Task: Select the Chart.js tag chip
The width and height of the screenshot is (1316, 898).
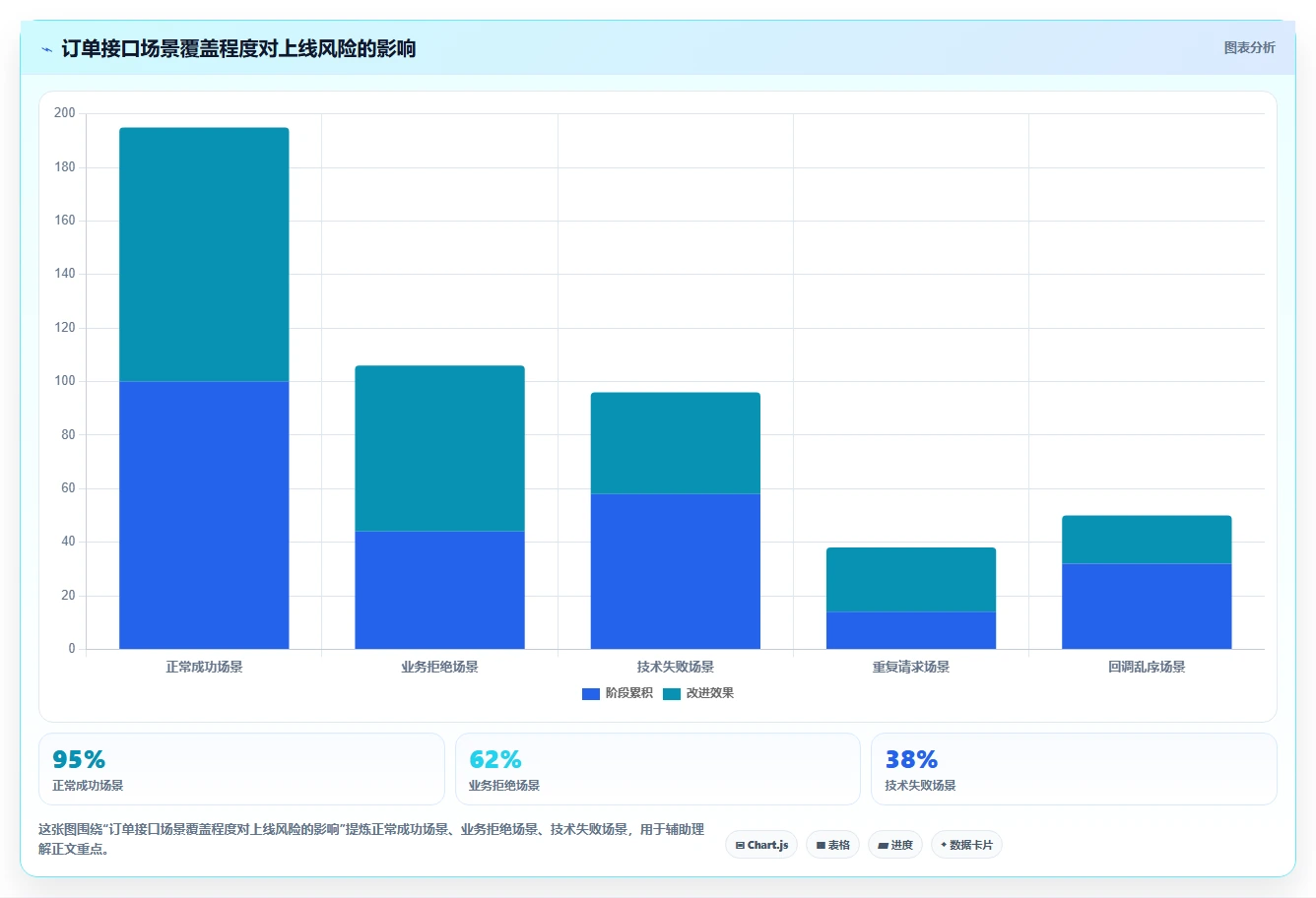Action: tap(761, 845)
